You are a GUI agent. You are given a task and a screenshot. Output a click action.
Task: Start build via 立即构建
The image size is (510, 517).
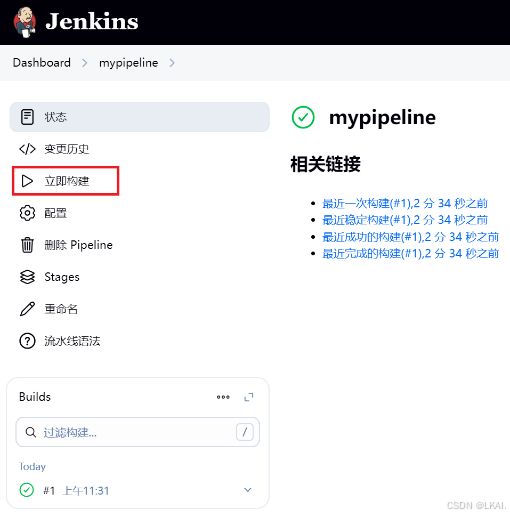point(66,181)
